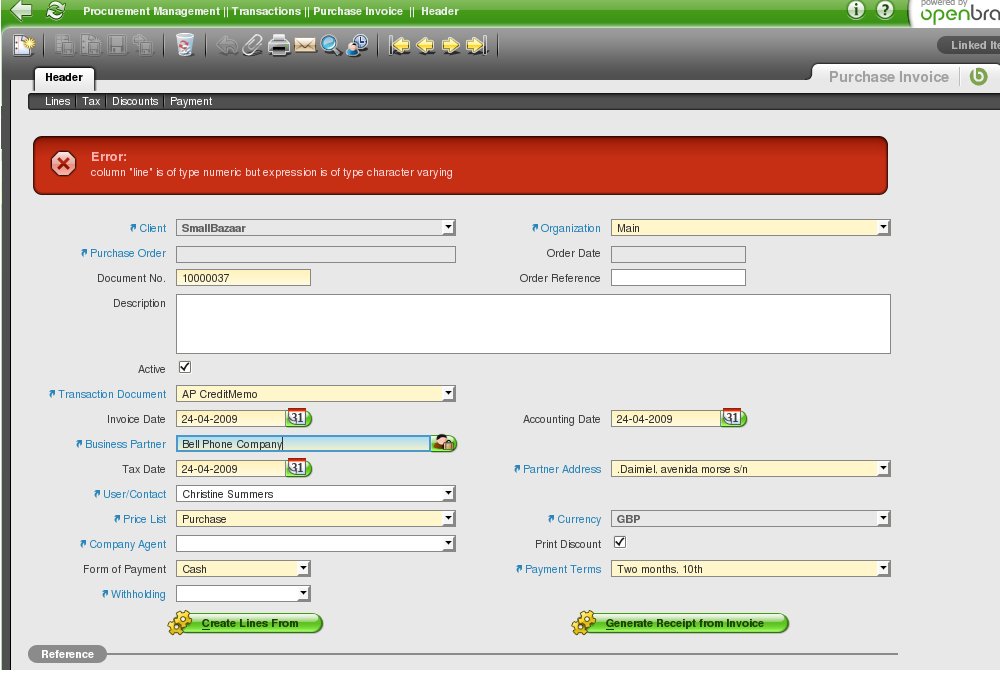
Task: Click inside the Description text area
Action: (x=532, y=323)
